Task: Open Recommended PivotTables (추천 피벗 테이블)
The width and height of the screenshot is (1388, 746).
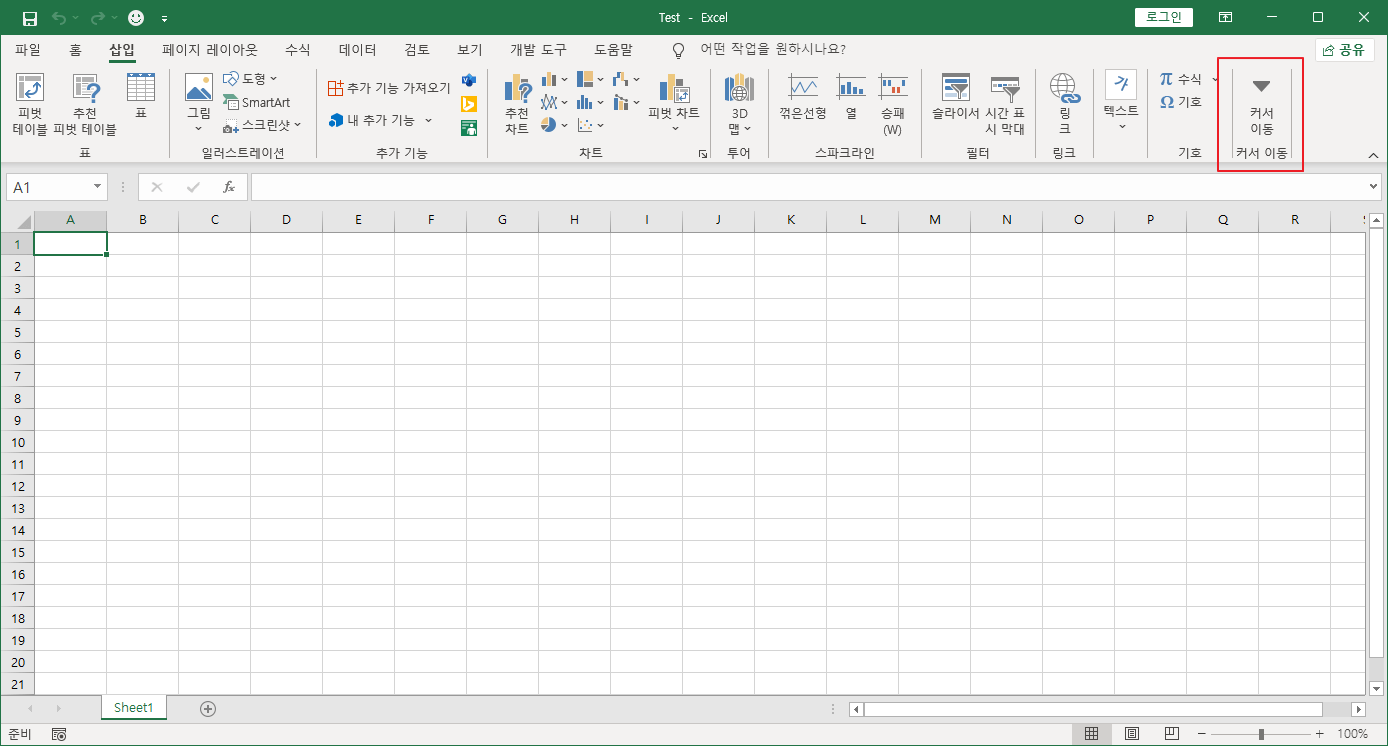Action: (85, 104)
